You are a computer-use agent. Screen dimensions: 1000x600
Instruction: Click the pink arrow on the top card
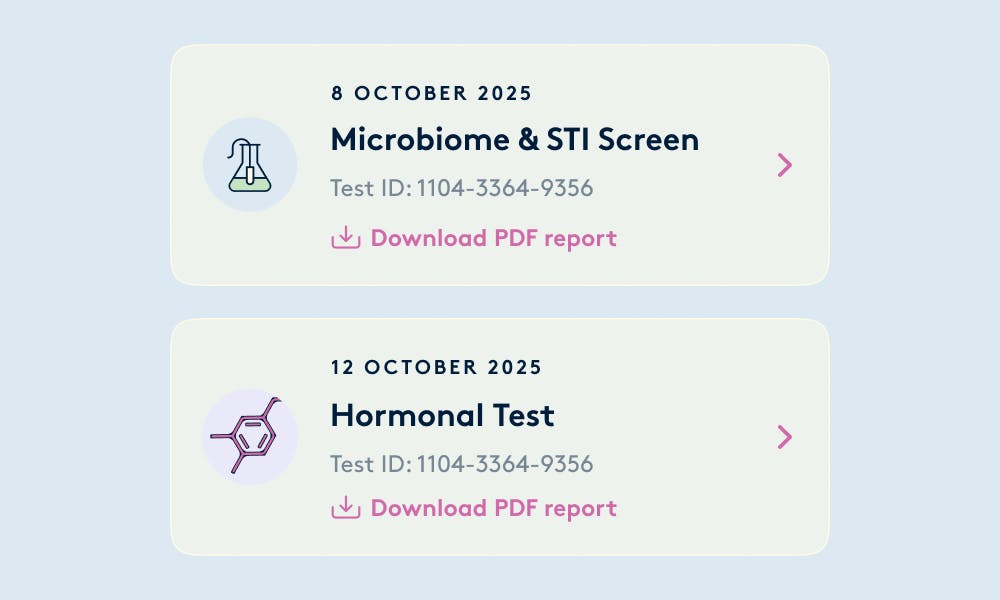point(785,165)
